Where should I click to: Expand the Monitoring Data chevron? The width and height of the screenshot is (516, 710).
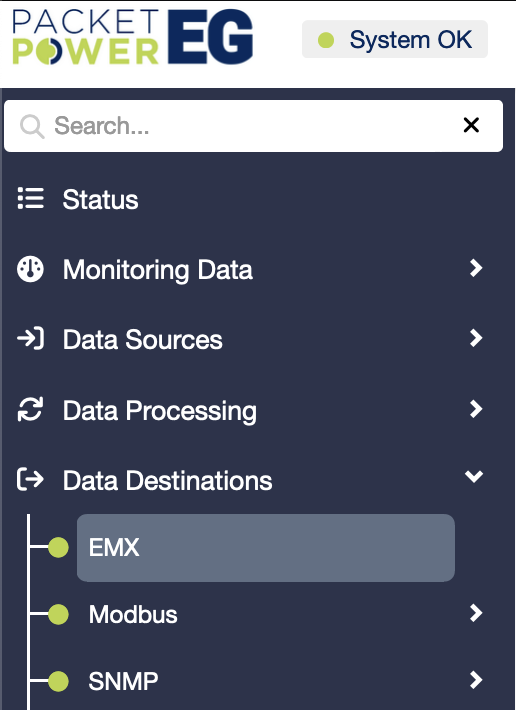[x=476, y=268]
